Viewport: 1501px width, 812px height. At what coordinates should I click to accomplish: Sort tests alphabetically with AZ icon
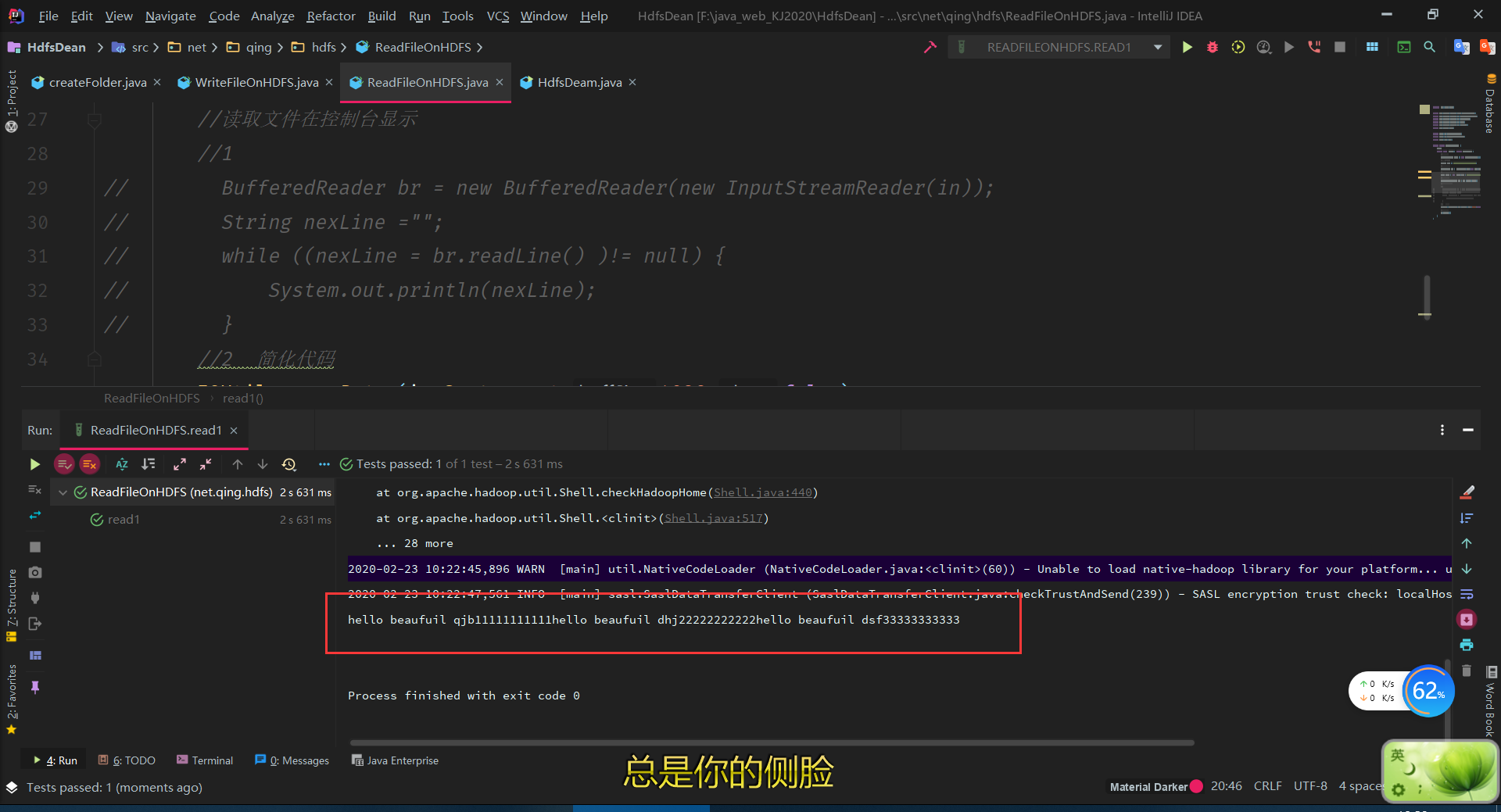click(122, 464)
